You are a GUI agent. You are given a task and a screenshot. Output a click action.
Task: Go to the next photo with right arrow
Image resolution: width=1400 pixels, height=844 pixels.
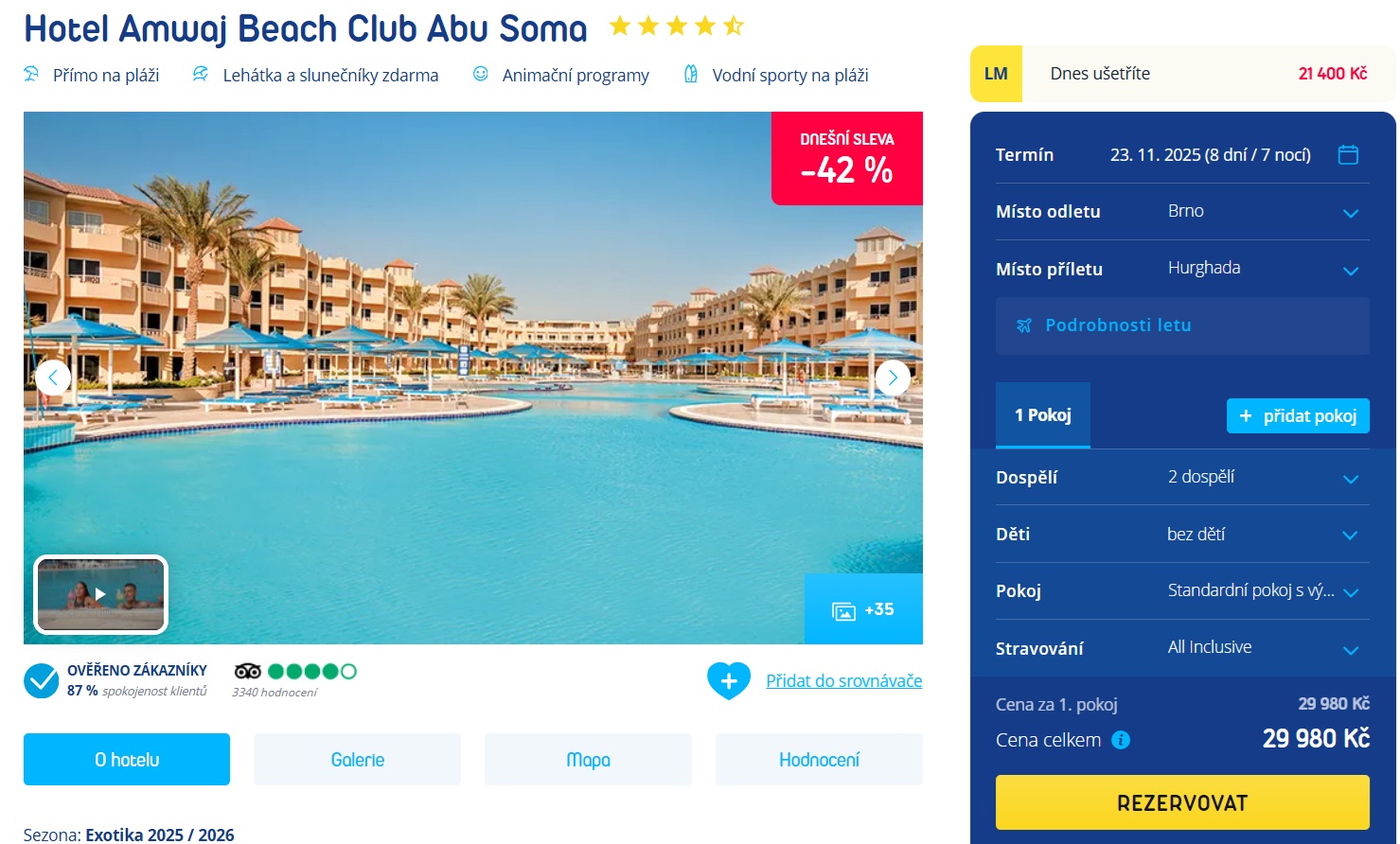[x=893, y=378]
